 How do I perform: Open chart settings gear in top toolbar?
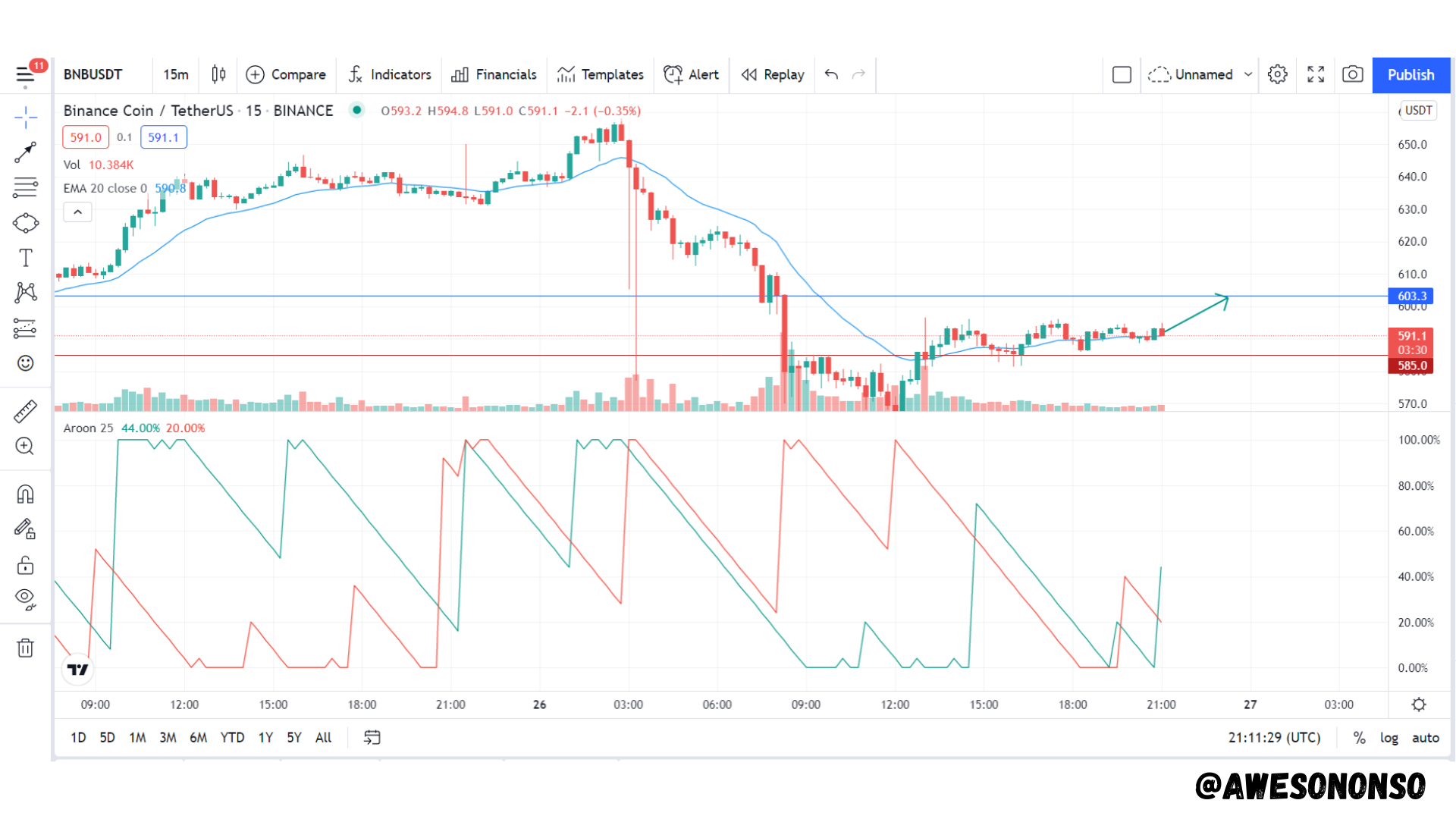point(1278,74)
